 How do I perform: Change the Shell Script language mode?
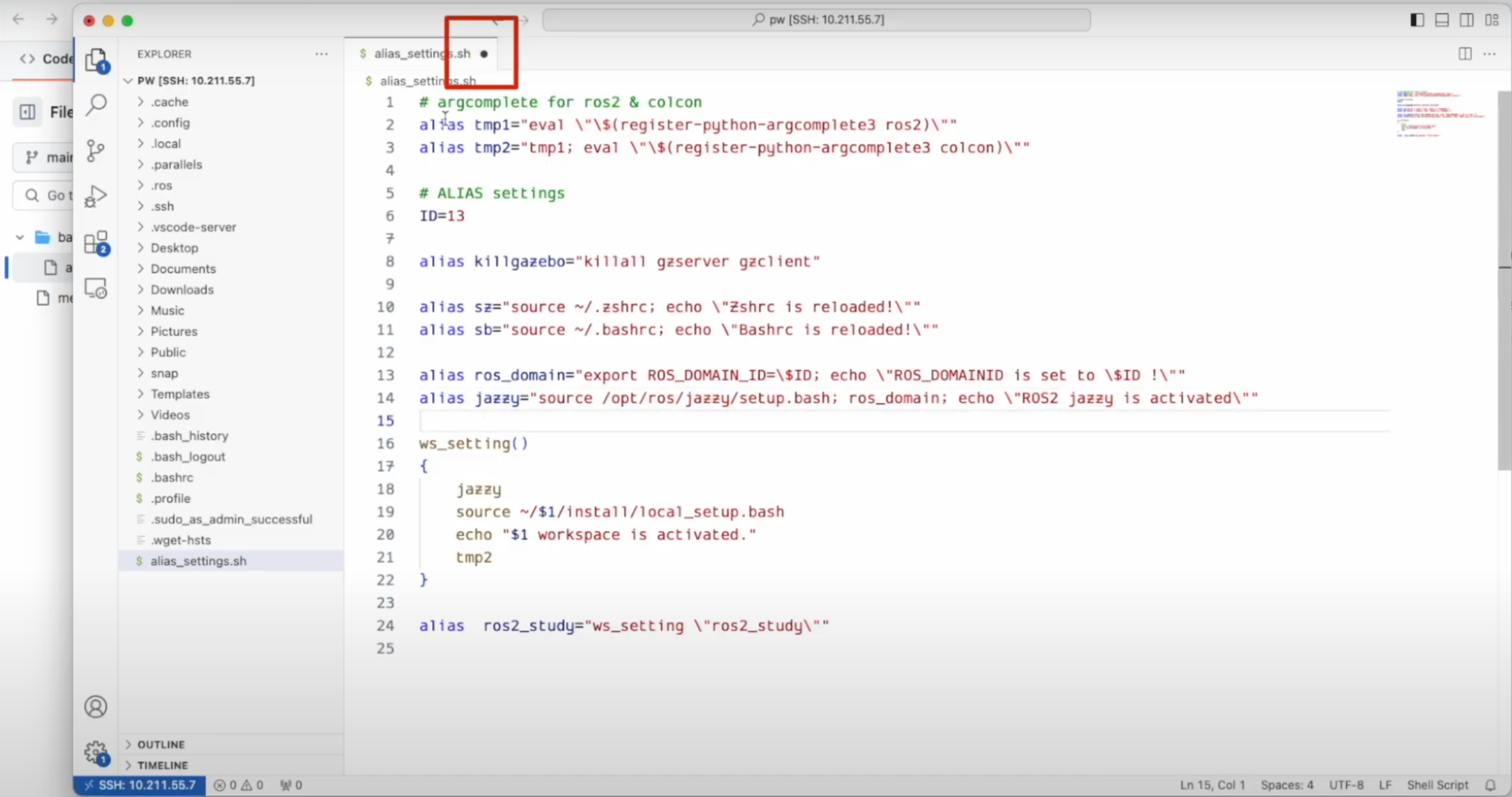(1438, 785)
